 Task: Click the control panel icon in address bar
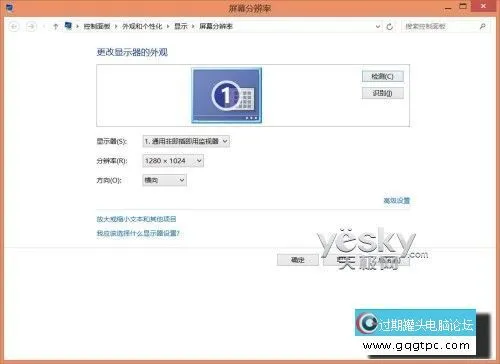click(x=68, y=26)
